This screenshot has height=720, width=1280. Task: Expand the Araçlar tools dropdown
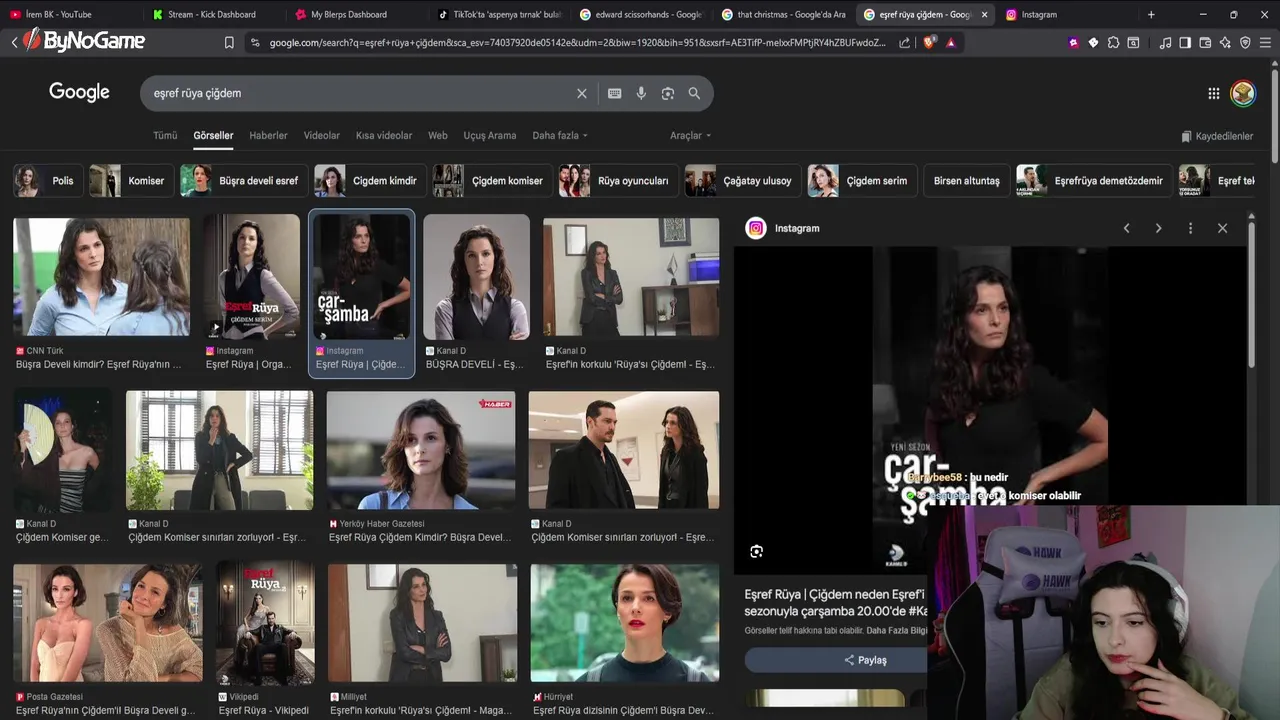690,135
